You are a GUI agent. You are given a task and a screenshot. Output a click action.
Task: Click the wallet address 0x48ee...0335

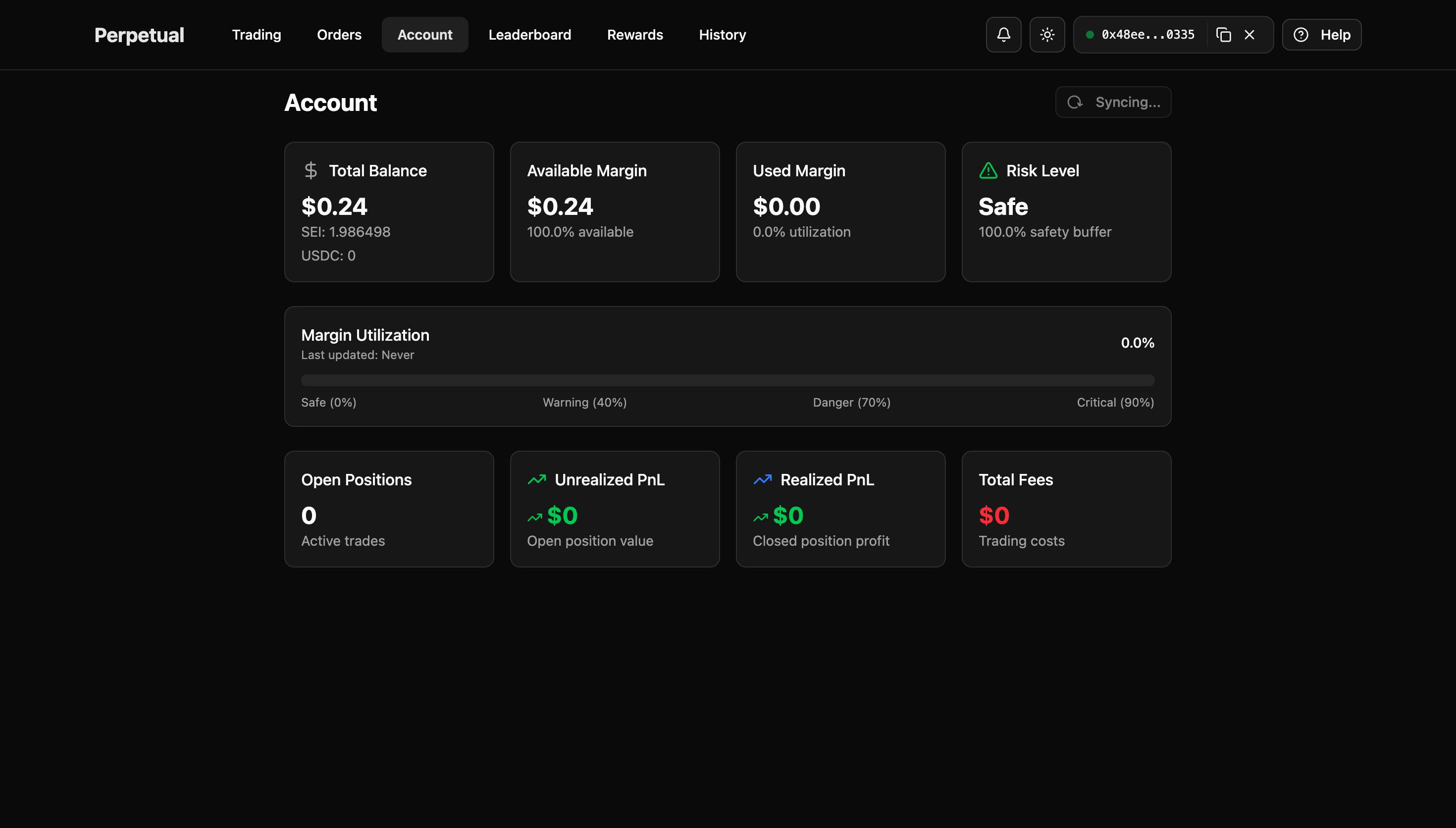[1147, 35]
